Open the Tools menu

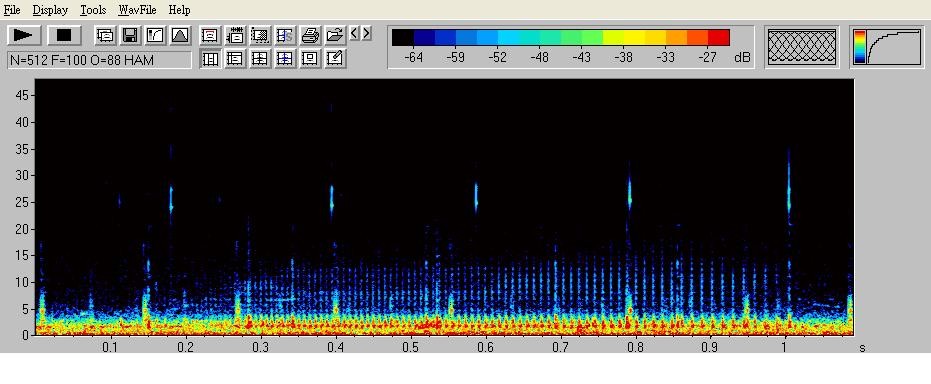click(93, 10)
